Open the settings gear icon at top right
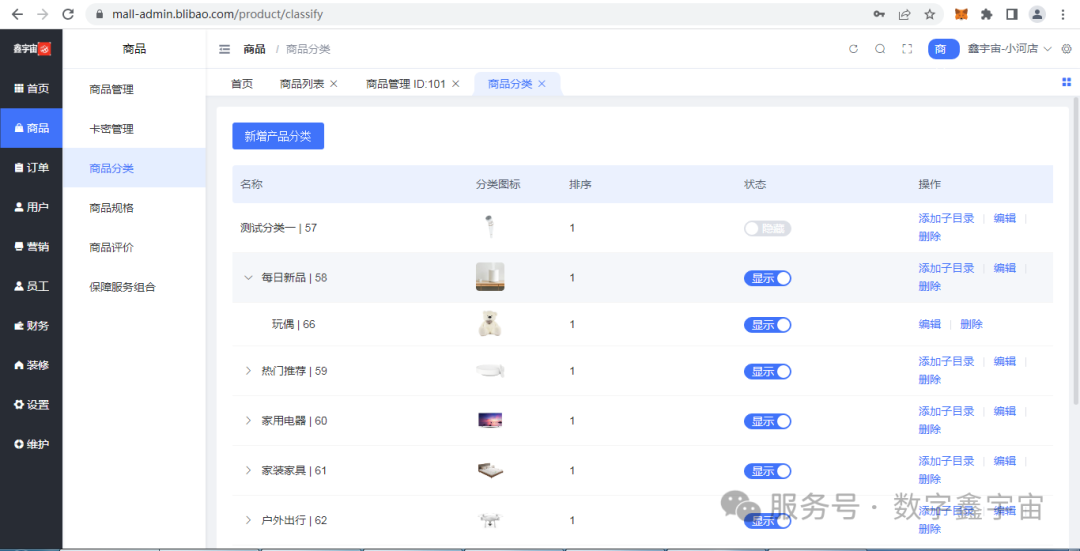 click(x=1066, y=49)
